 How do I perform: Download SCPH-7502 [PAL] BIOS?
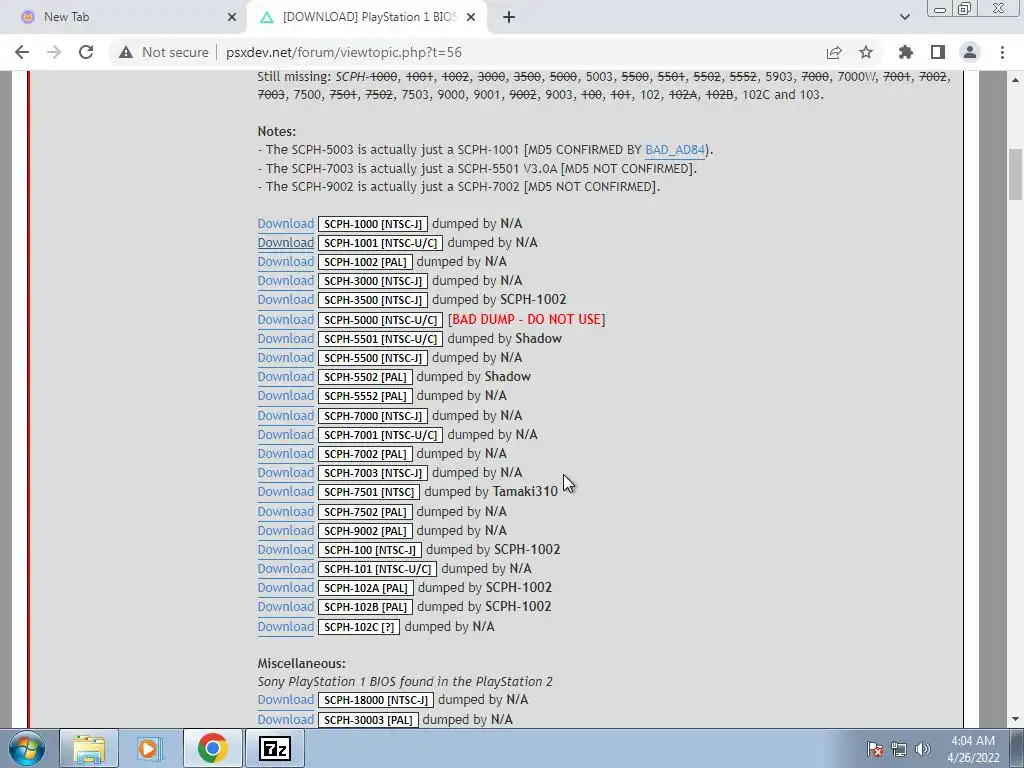(x=285, y=512)
